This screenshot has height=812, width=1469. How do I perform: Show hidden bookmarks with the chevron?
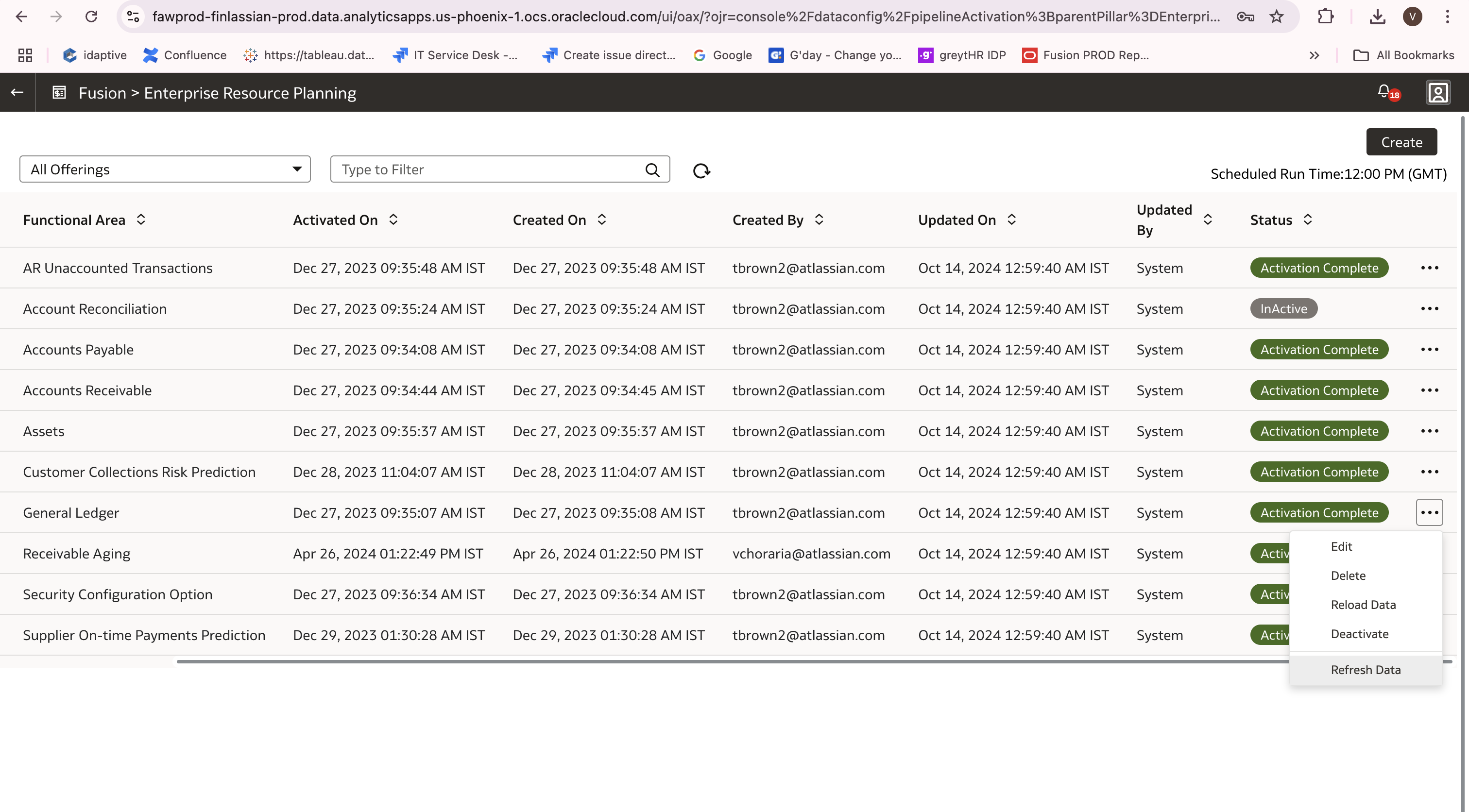(x=1314, y=55)
